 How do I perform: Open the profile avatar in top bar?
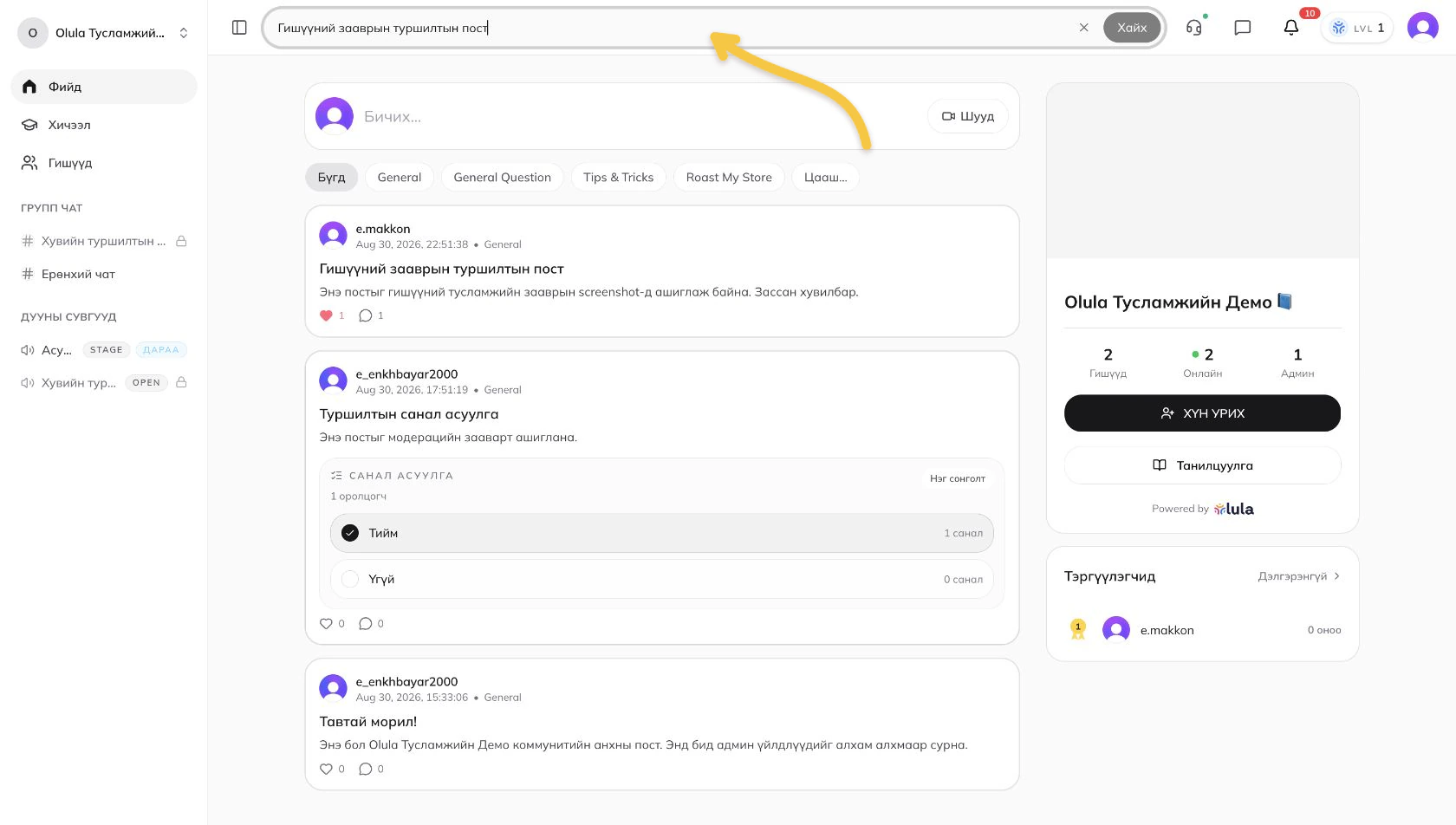[1423, 28]
